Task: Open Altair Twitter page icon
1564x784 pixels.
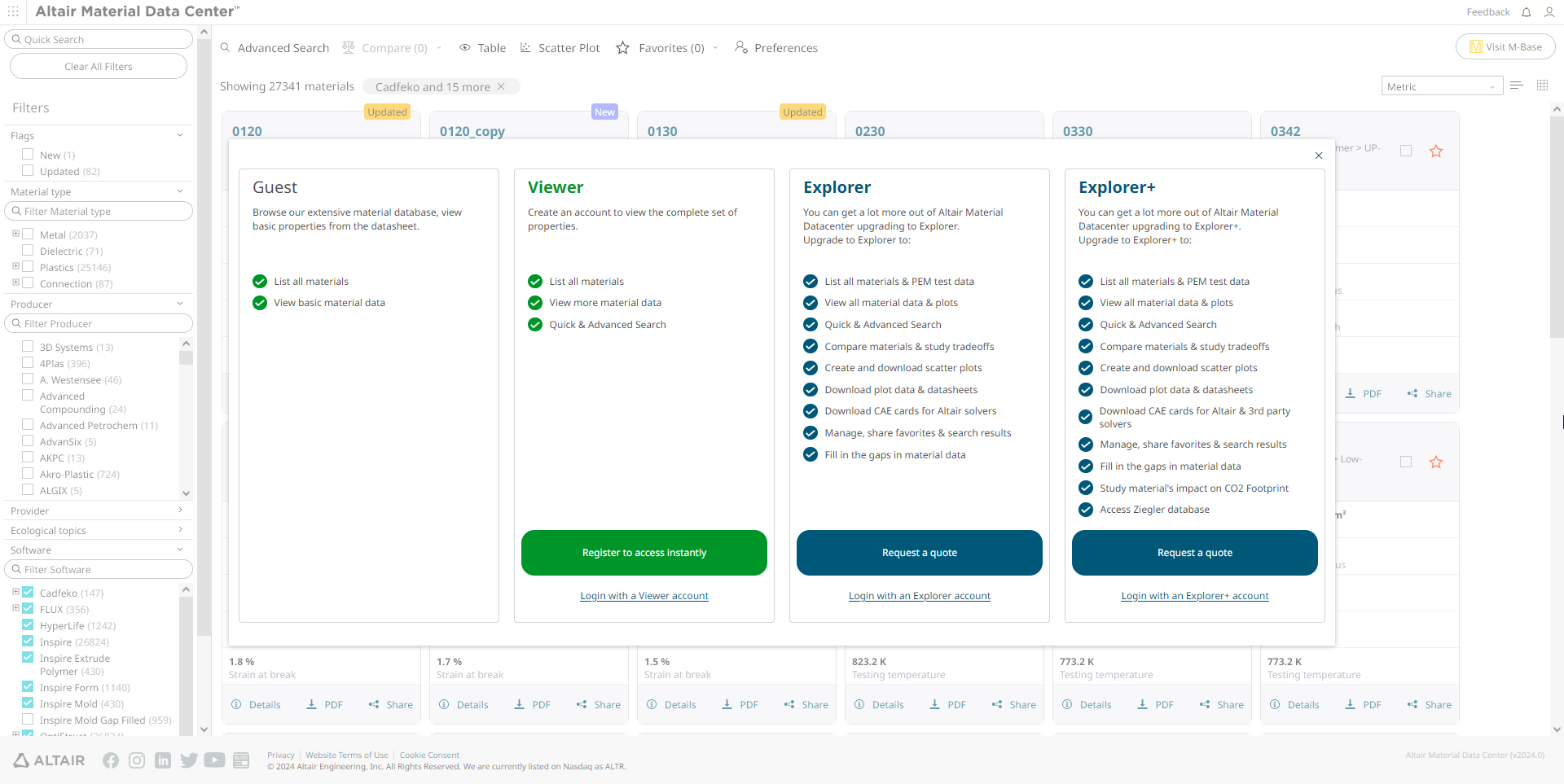Action: coord(189,760)
